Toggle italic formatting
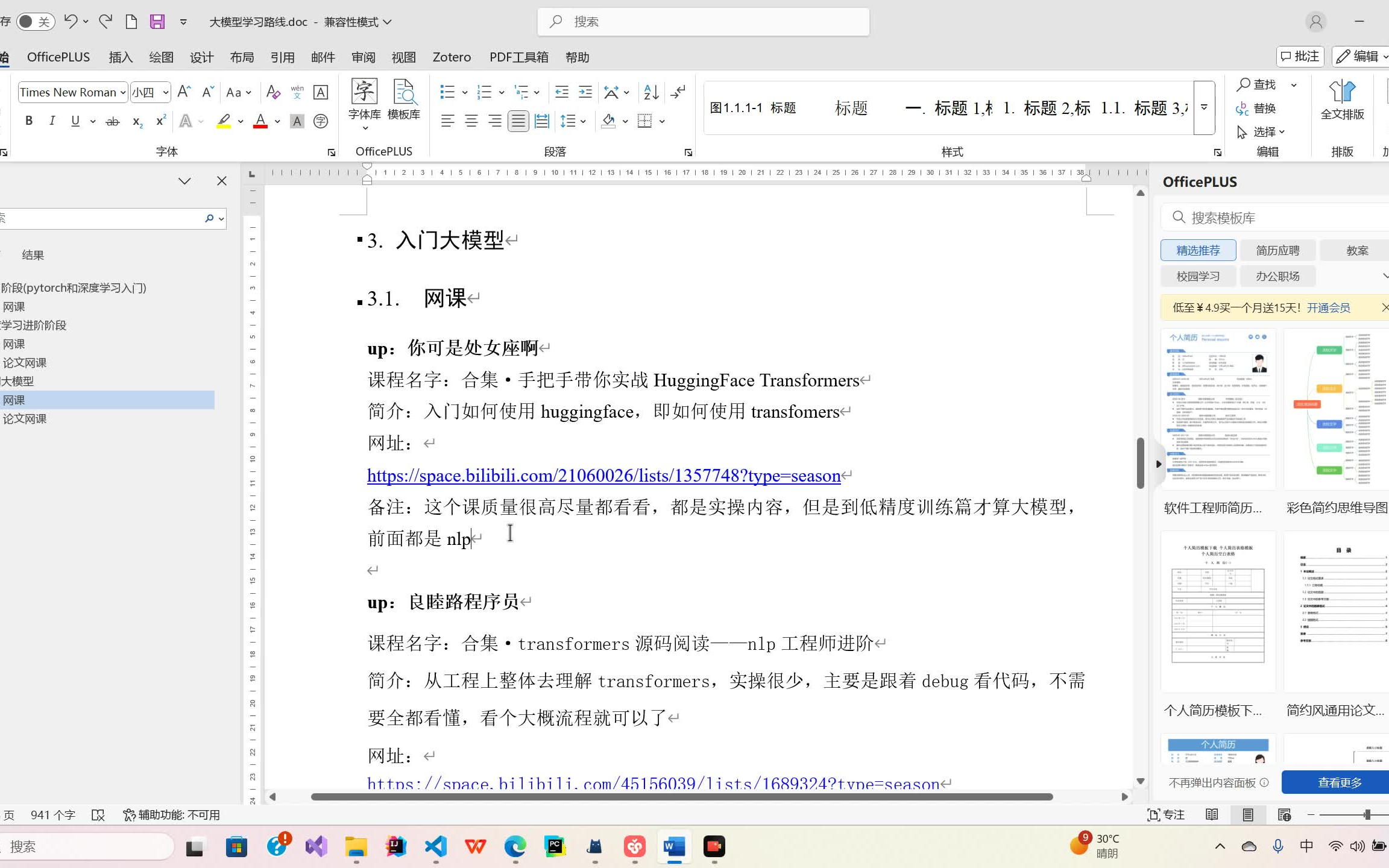Image resolution: width=1389 pixels, height=868 pixels. click(52, 121)
